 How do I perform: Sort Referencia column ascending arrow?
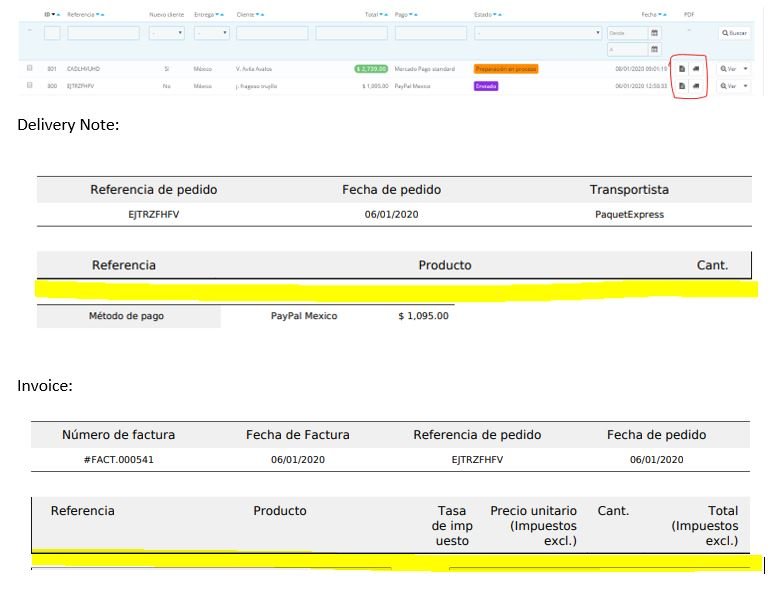[102, 14]
